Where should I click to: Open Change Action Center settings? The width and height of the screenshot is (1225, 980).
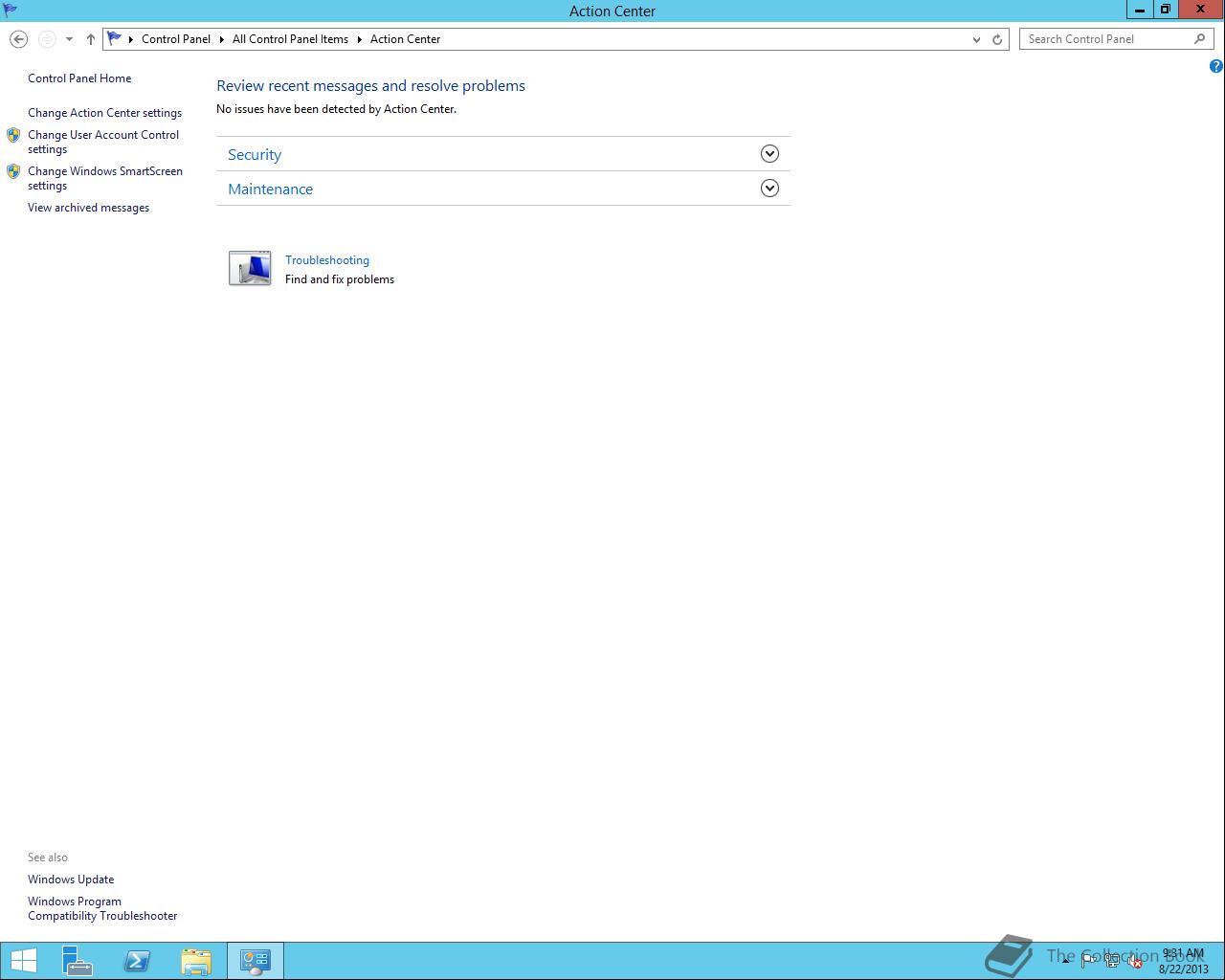point(104,113)
